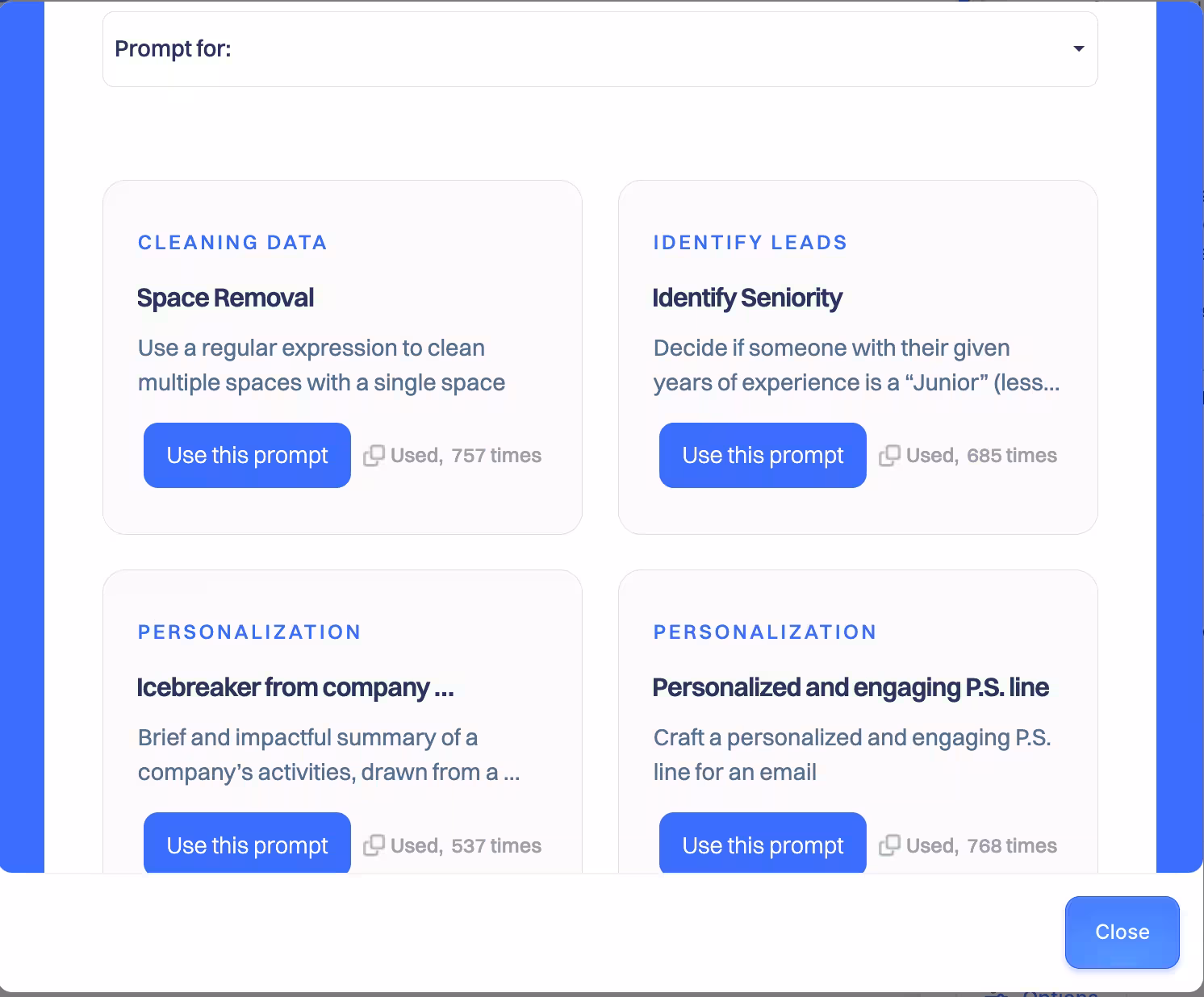This screenshot has height=997, width=1204.
Task: Click the 'IDENTIFY LEADS' category label
Action: point(750,243)
